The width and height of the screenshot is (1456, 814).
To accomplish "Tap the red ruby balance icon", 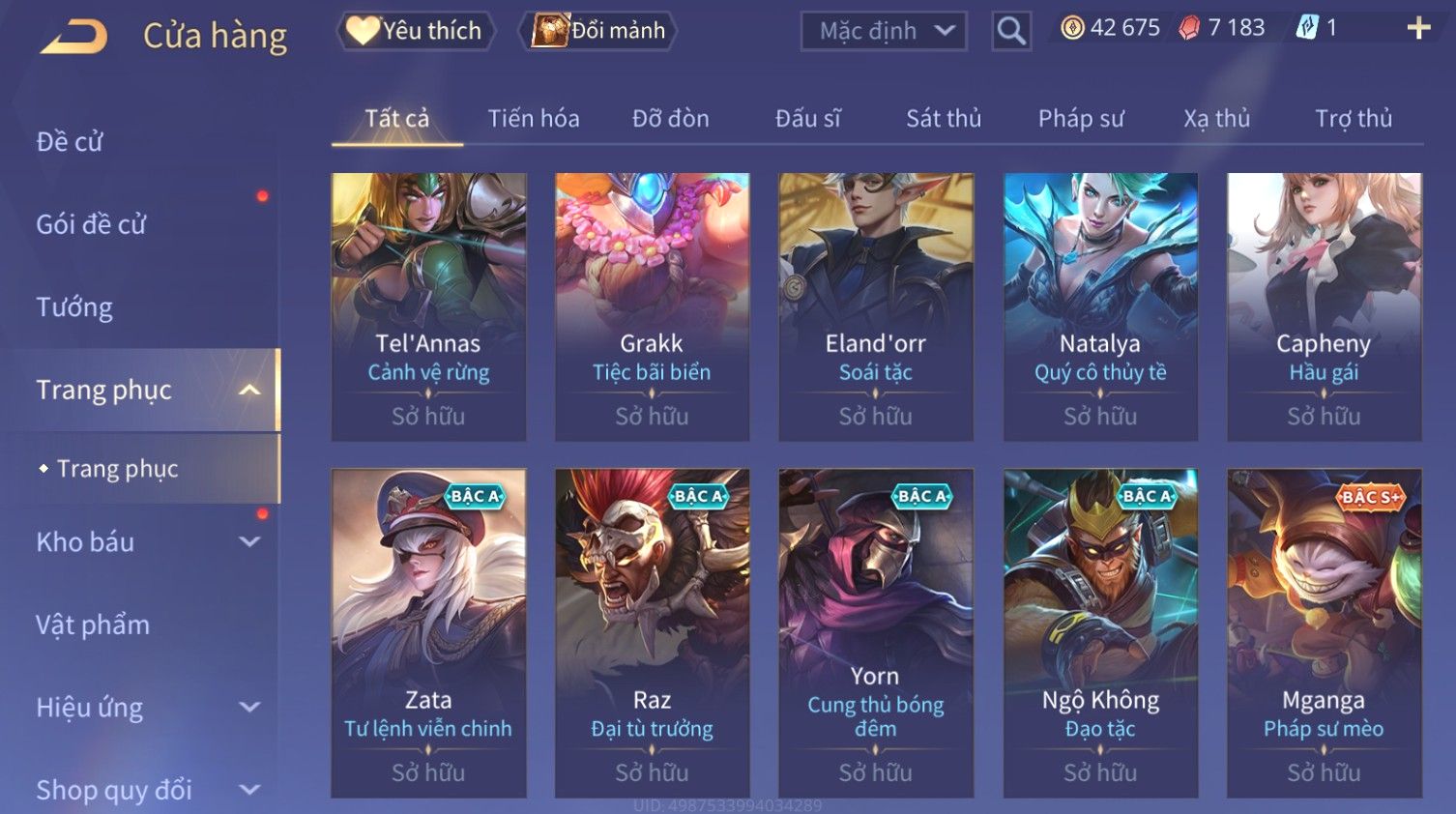I will tap(1189, 28).
